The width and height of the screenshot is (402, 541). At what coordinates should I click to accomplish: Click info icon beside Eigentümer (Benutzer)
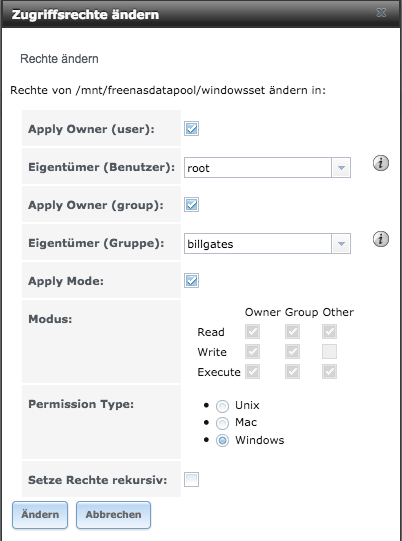click(381, 163)
